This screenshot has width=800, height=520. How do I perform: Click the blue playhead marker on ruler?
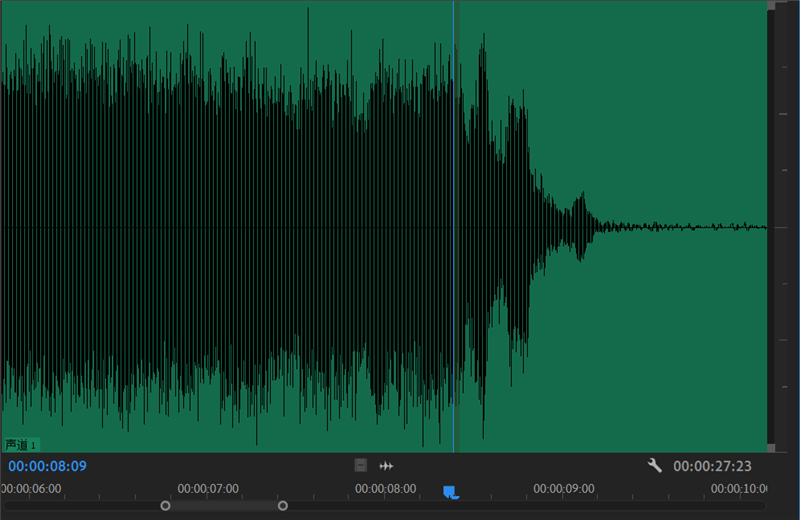[451, 492]
